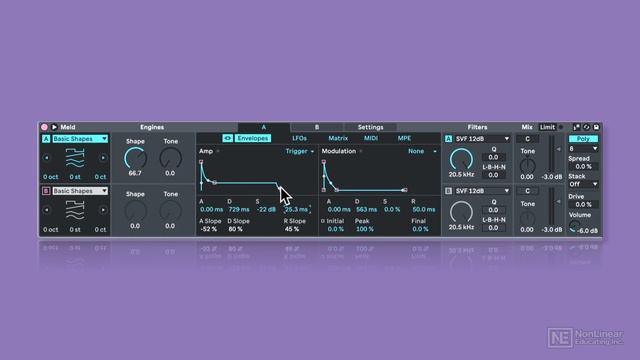Toggle the Poly voice mode button

583,139
